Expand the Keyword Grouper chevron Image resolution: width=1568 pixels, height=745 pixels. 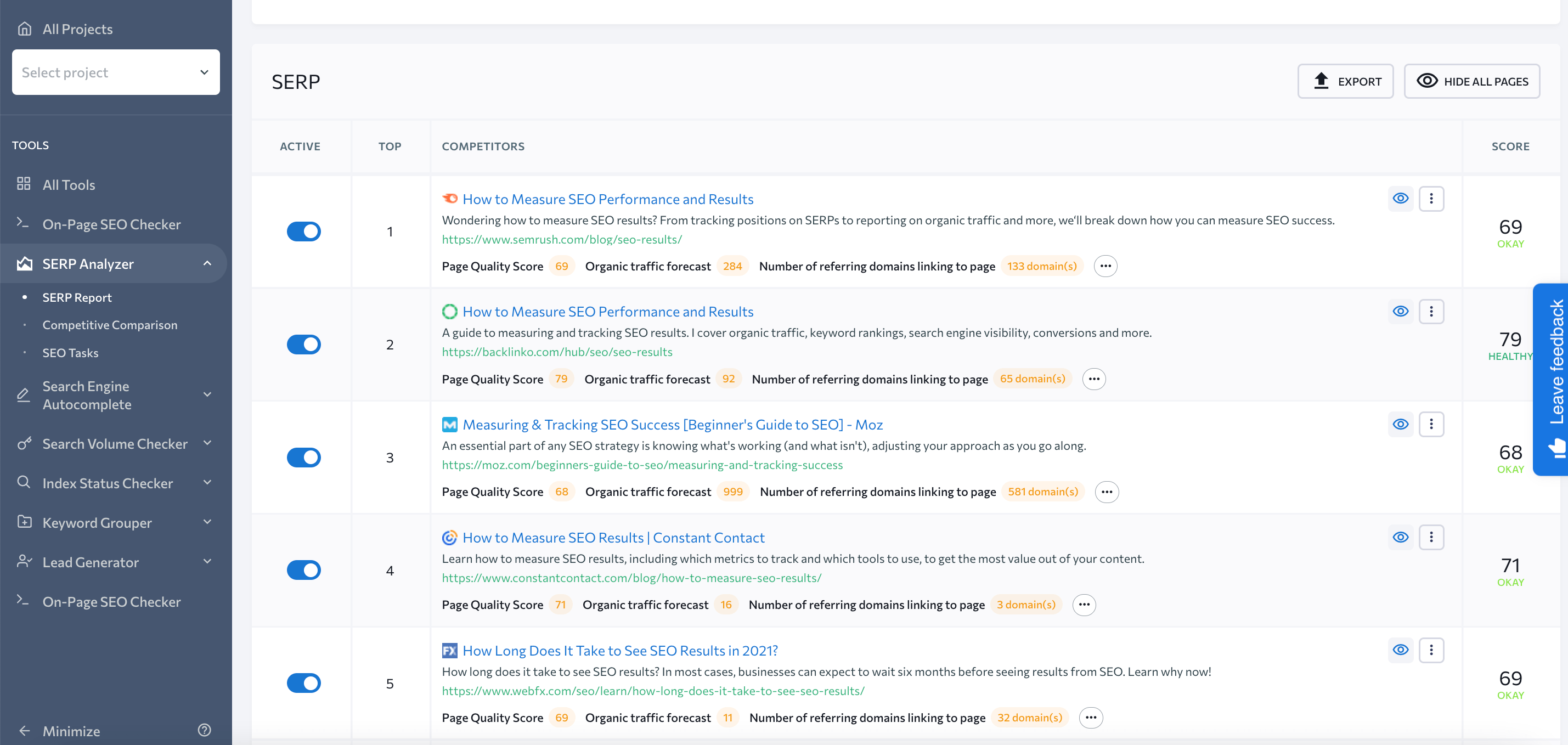[x=207, y=522]
